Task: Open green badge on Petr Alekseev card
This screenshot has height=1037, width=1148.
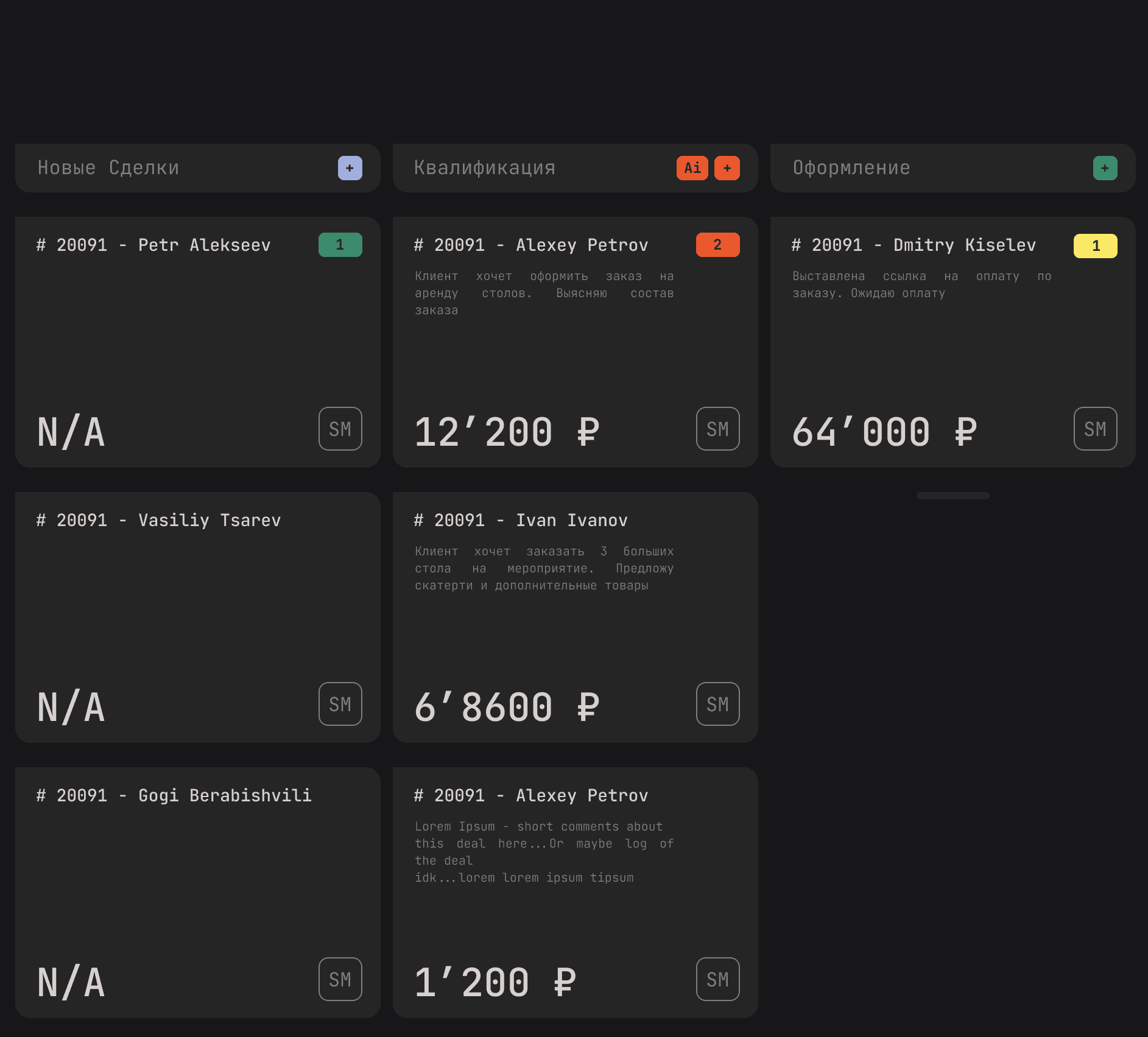Action: pos(340,245)
